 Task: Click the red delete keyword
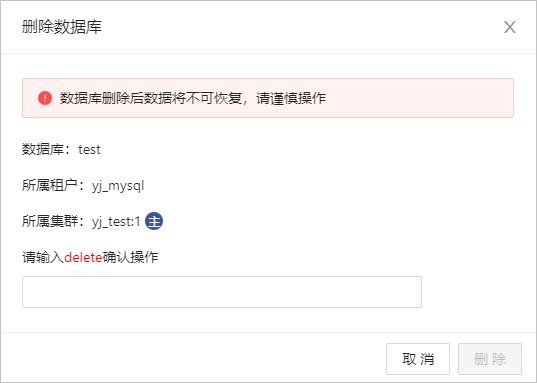pyautogui.click(x=83, y=257)
